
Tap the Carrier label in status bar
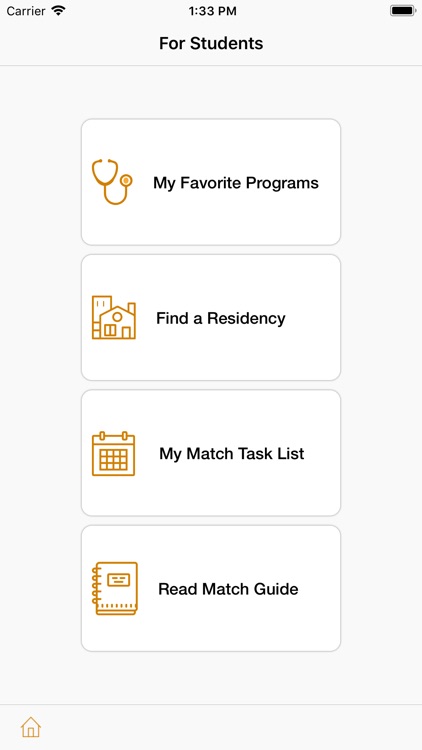click(26, 11)
